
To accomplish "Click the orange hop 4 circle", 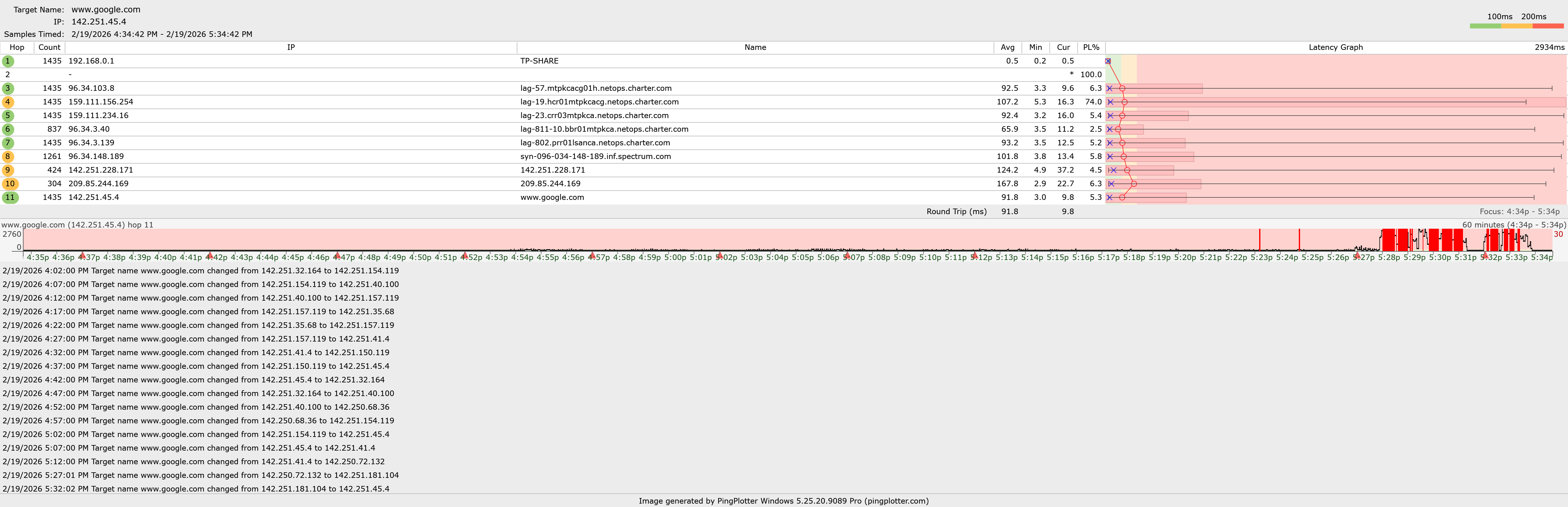I will click(x=8, y=102).
